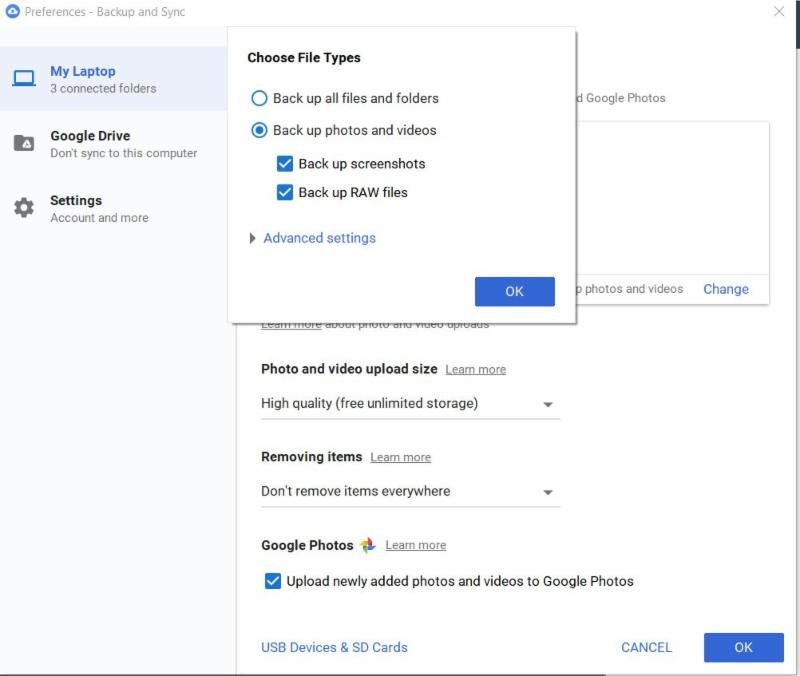
Task: Click the Change link for file types
Action: 725,289
